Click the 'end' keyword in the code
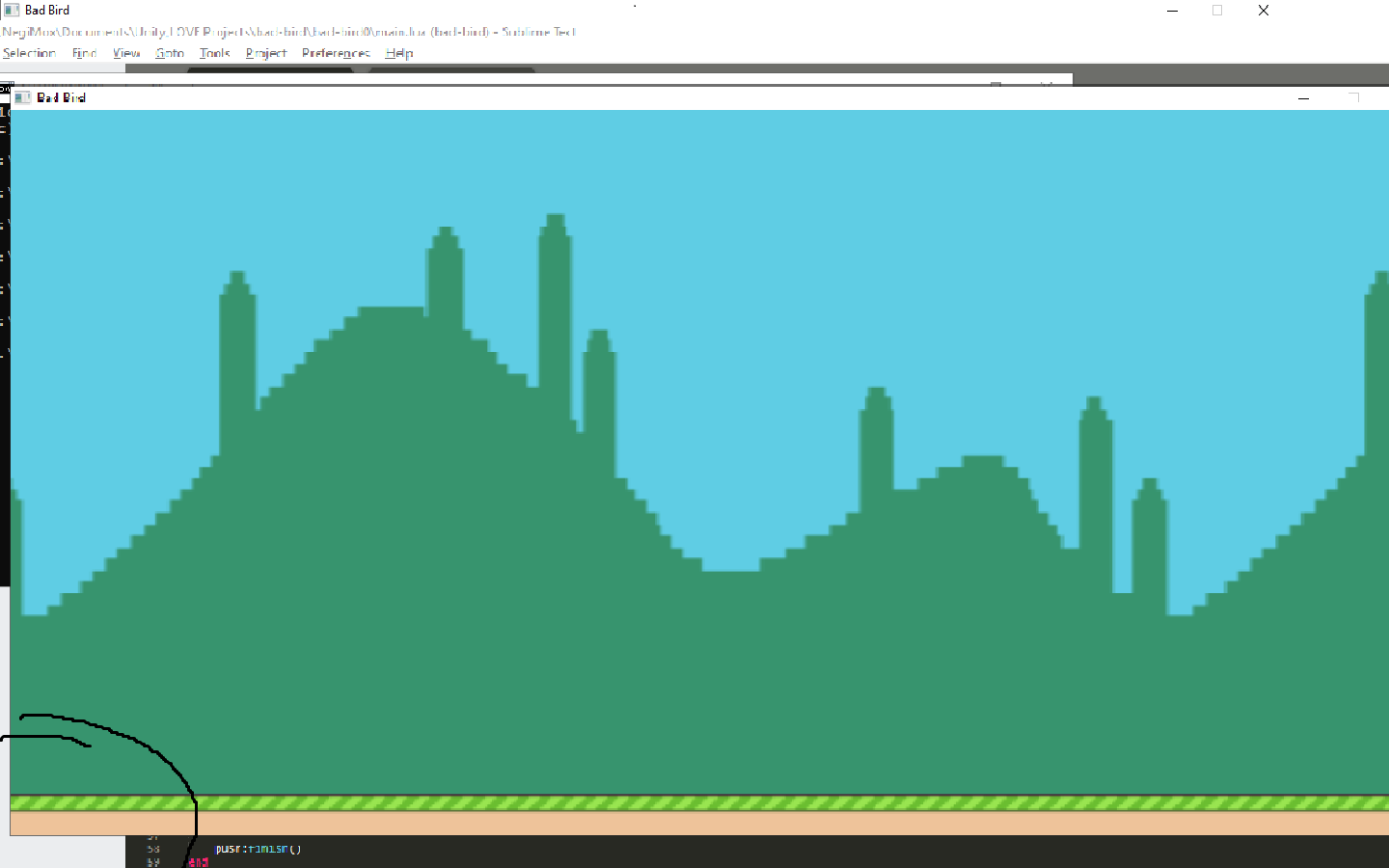Screen dimensions: 1389x868 coord(199,862)
